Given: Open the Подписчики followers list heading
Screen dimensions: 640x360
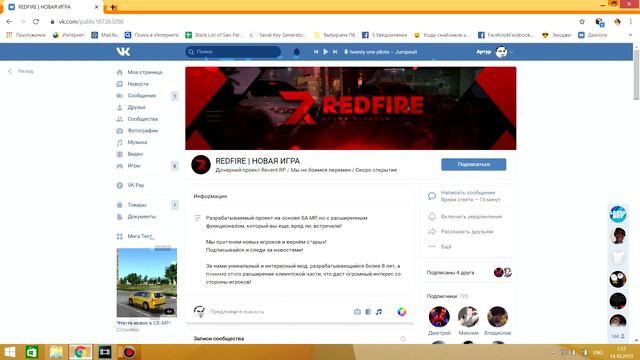Looking at the screenshot, I should tap(442, 296).
